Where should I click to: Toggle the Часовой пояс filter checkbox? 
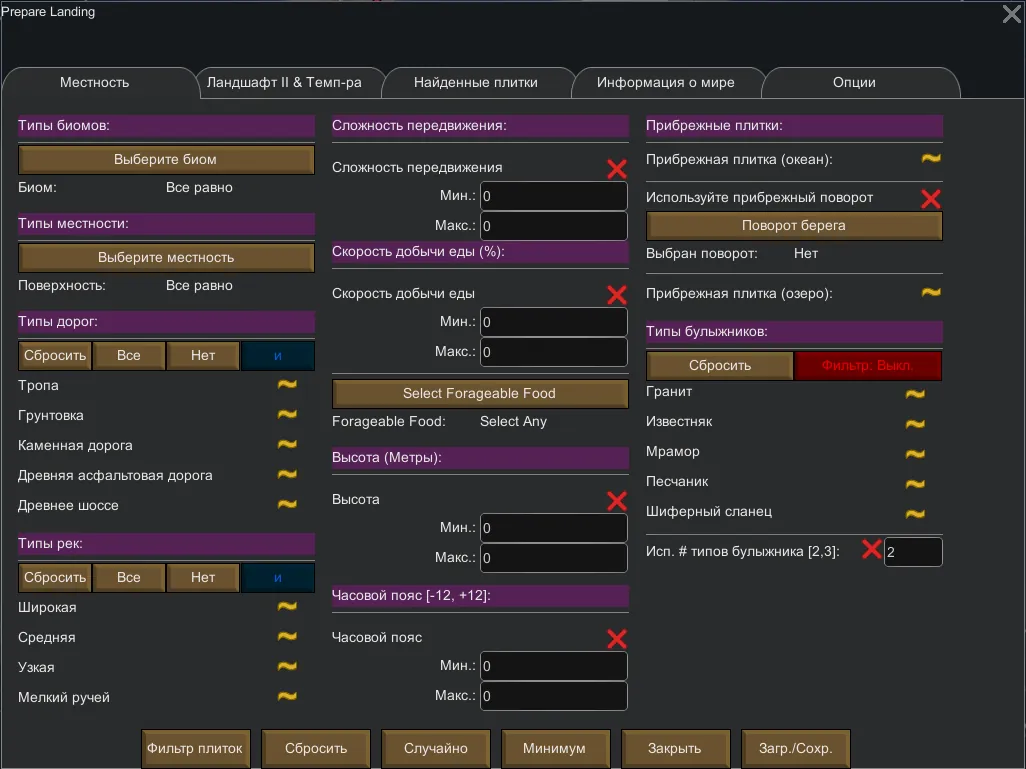tap(617, 639)
